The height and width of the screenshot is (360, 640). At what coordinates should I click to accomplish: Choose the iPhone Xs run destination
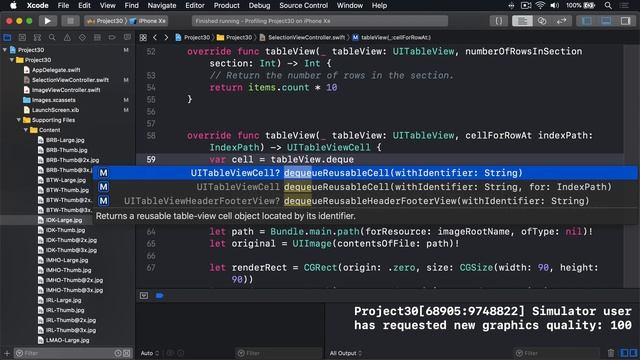coord(148,21)
